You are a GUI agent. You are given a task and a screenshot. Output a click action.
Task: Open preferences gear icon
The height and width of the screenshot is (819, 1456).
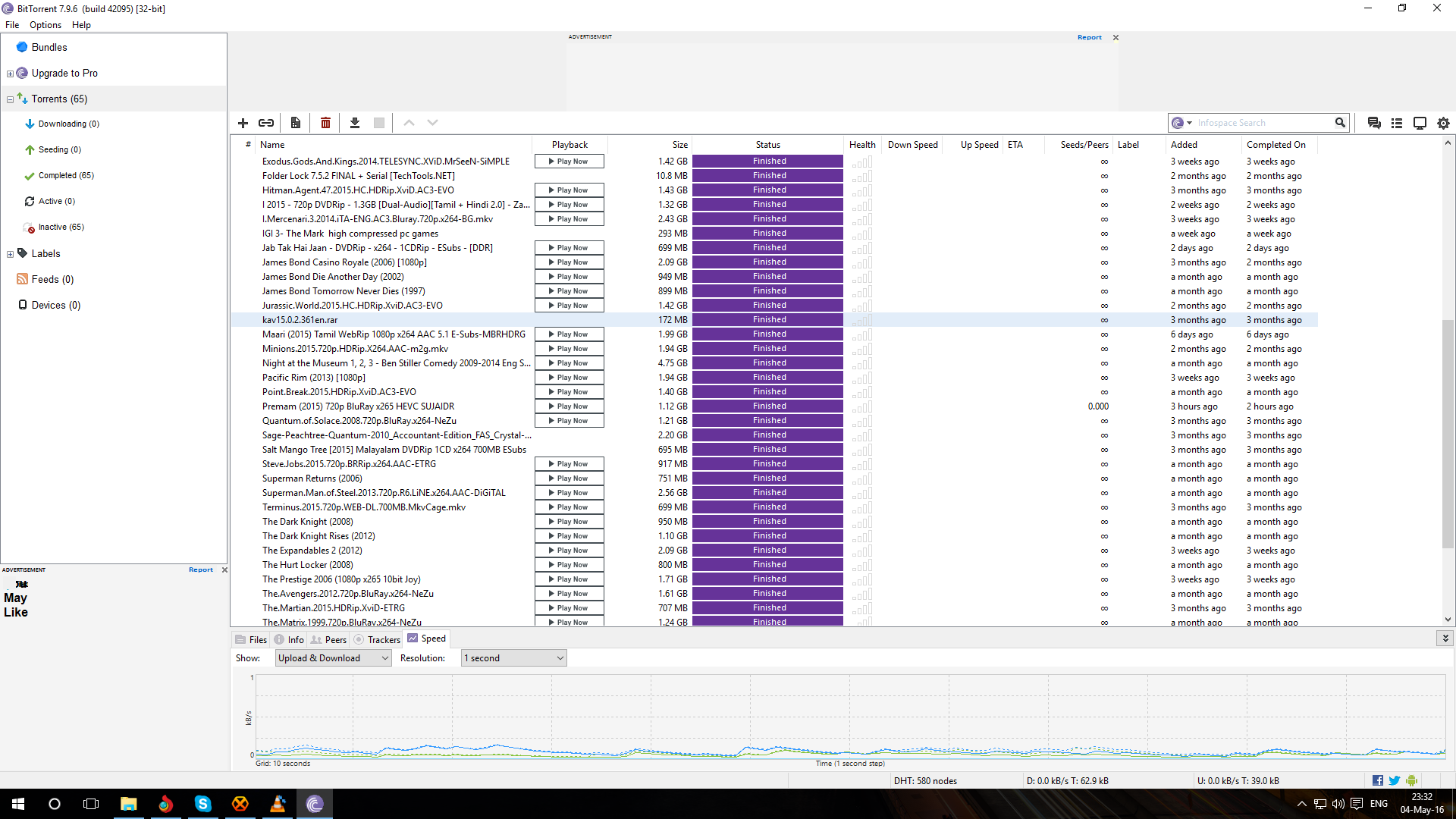coord(1443,123)
